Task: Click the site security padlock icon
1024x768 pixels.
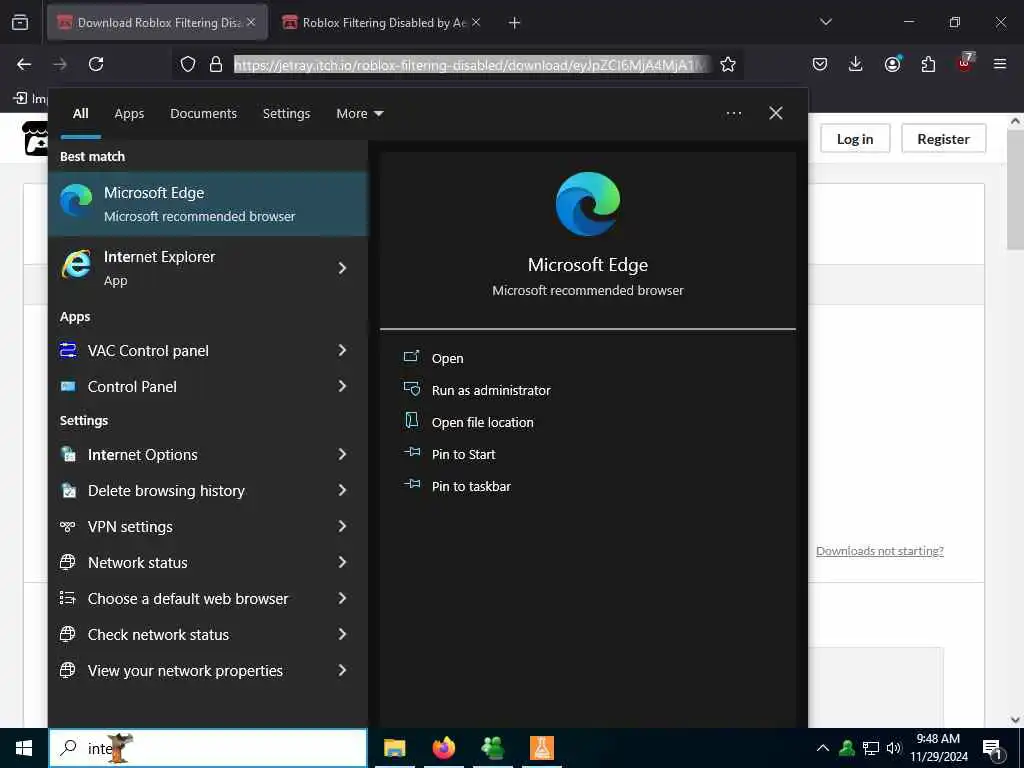Action: 216,64
